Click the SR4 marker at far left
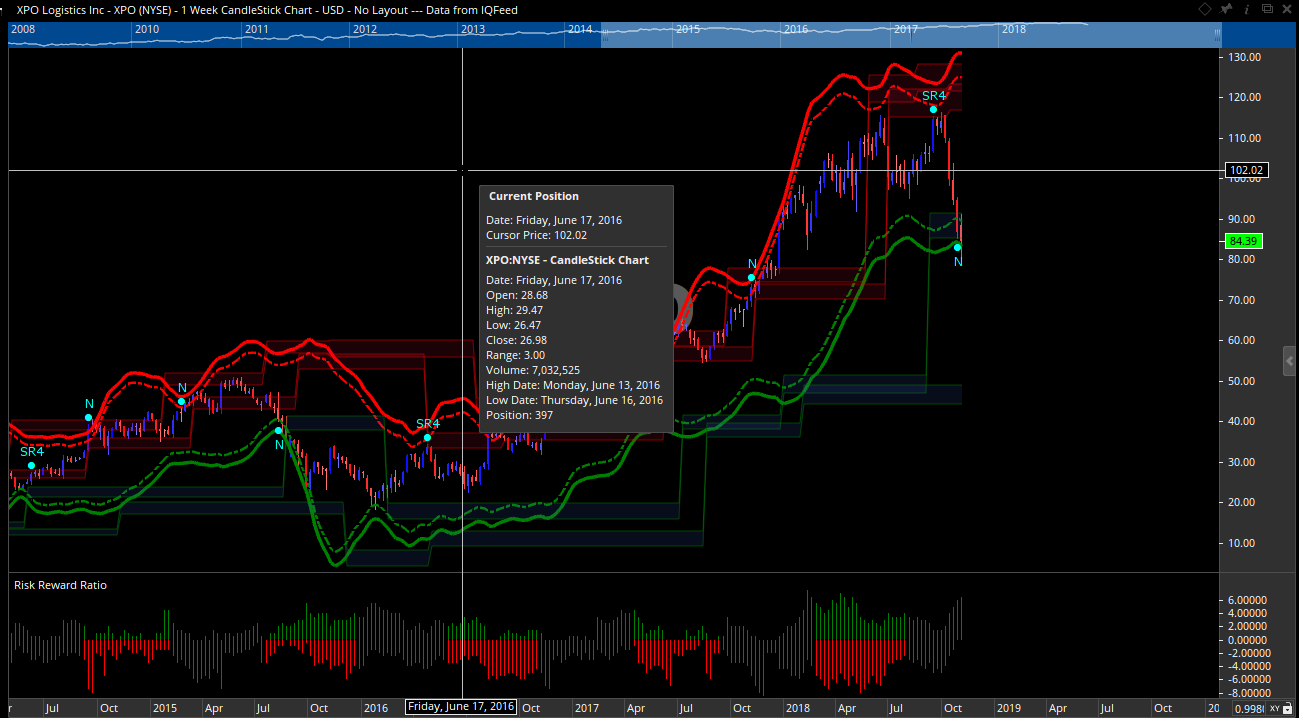 [x=33, y=452]
